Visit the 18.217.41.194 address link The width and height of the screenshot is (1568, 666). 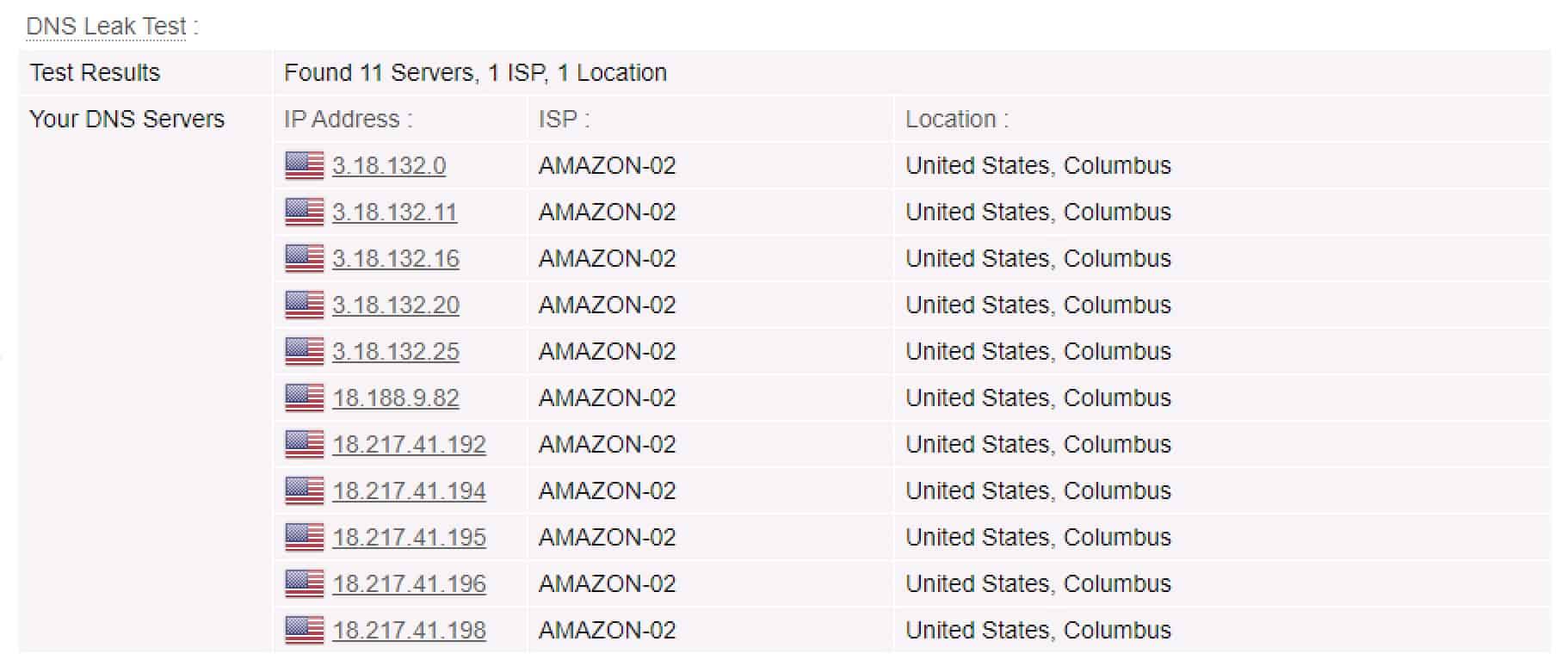(410, 490)
